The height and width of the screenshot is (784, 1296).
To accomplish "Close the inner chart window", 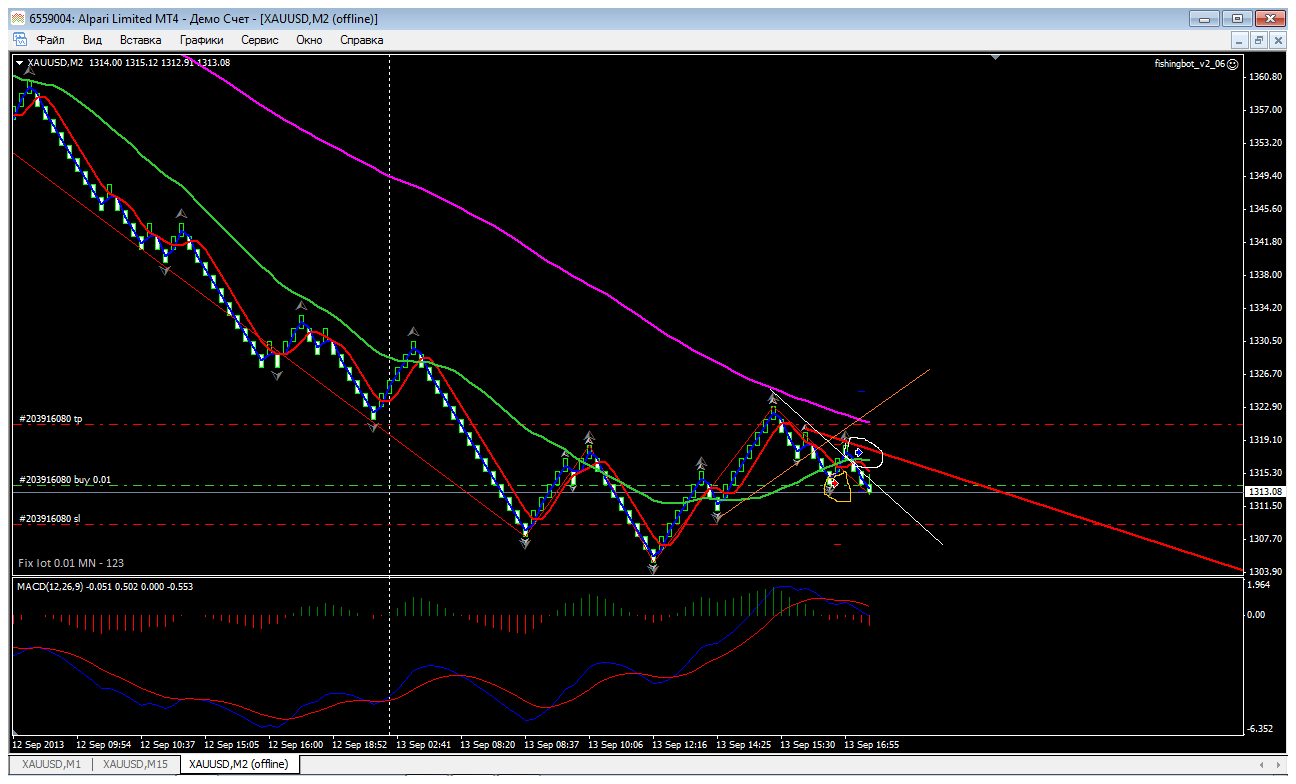I will pyautogui.click(x=1276, y=40).
